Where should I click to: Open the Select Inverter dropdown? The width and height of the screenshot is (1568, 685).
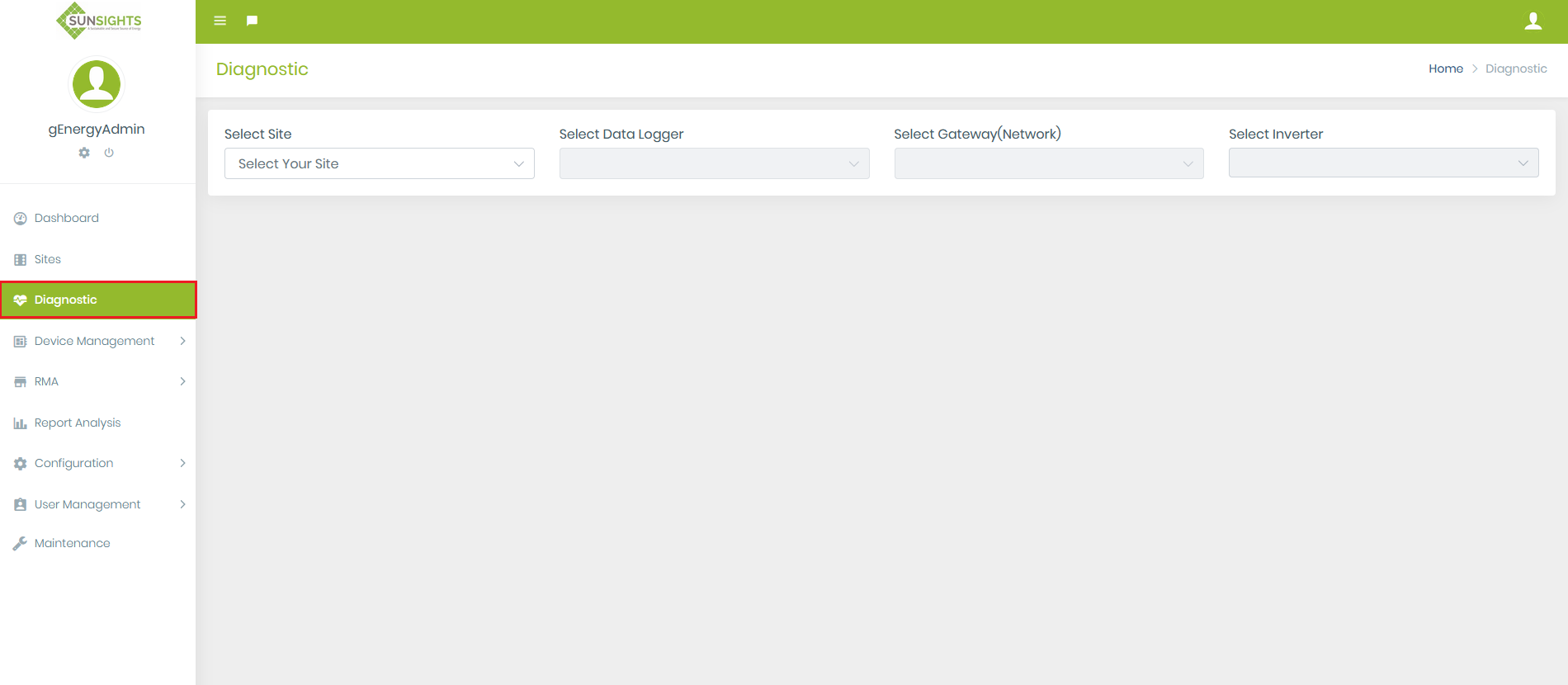click(1383, 163)
